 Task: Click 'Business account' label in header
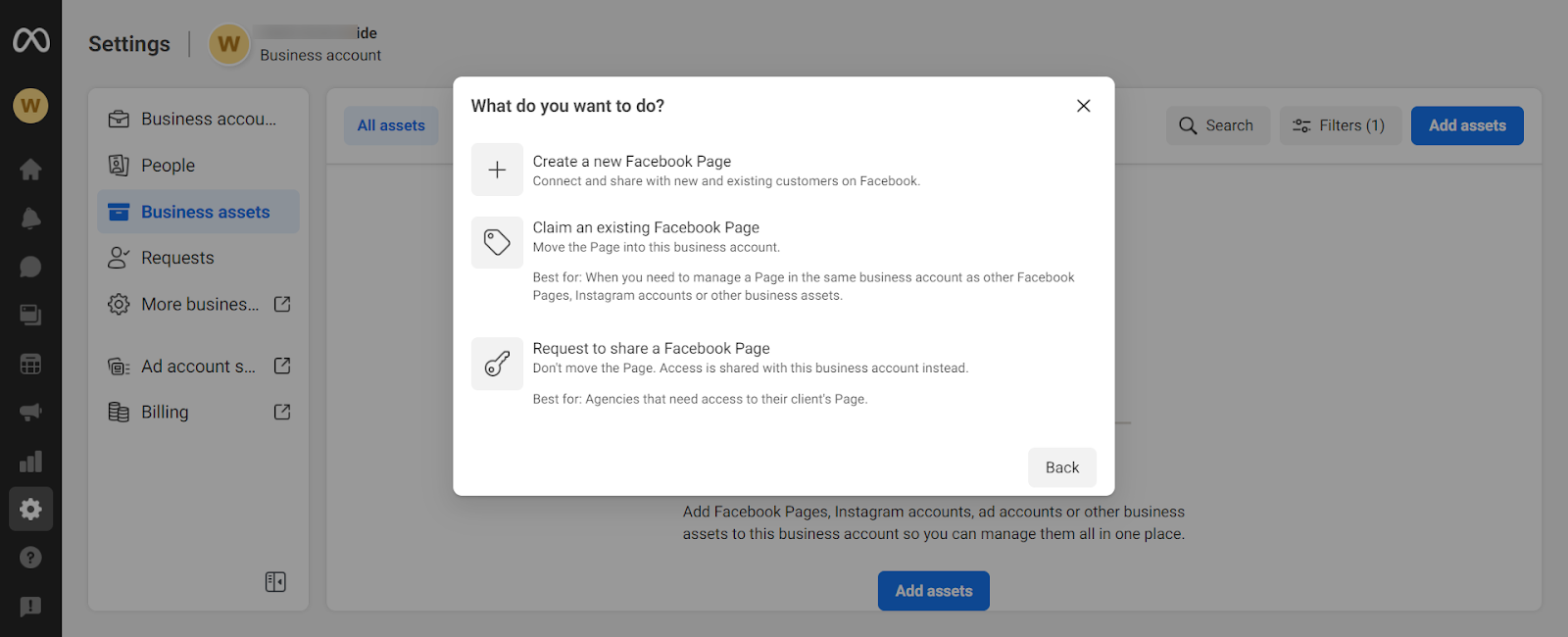(320, 55)
